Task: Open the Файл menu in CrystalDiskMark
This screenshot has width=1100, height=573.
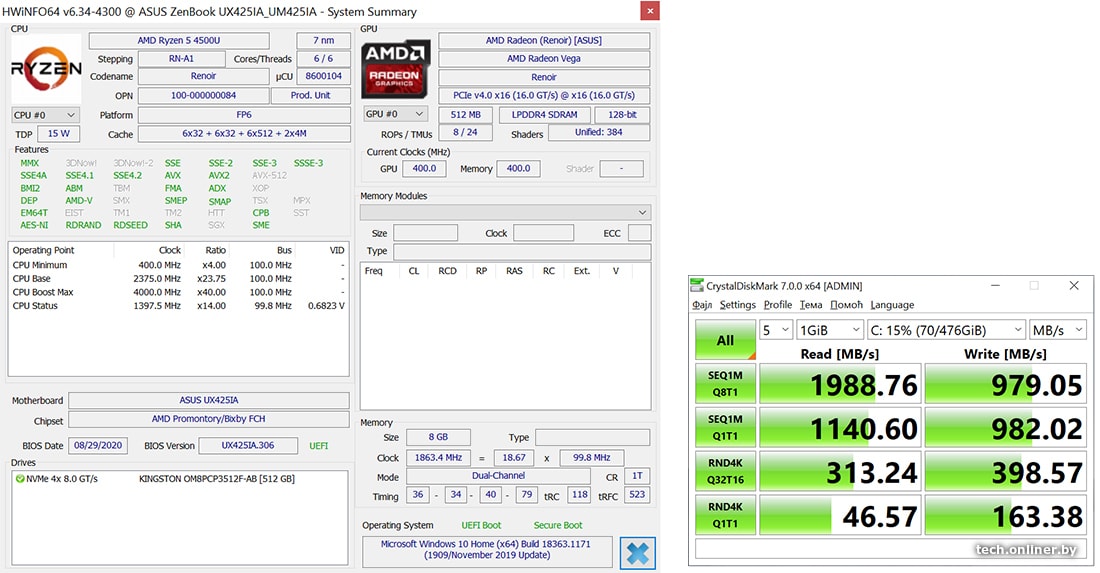Action: tap(702, 305)
